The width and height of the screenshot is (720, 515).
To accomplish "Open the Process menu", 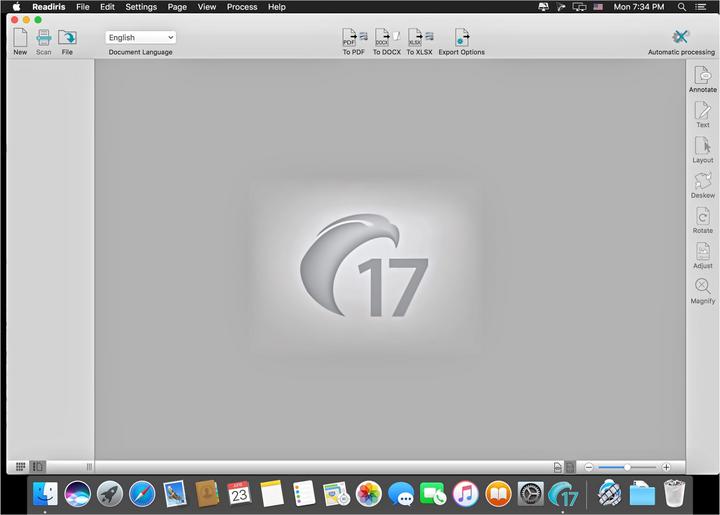I will tap(242, 7).
